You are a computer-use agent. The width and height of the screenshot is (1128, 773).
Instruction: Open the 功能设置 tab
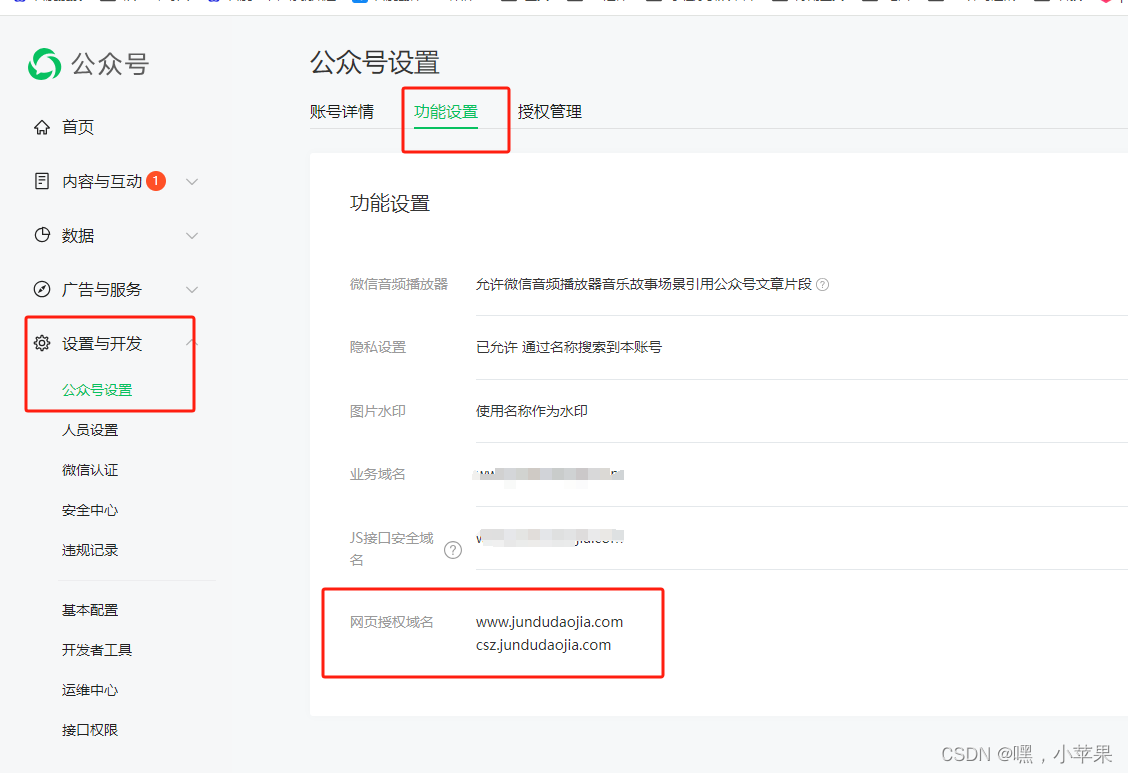[x=444, y=111]
